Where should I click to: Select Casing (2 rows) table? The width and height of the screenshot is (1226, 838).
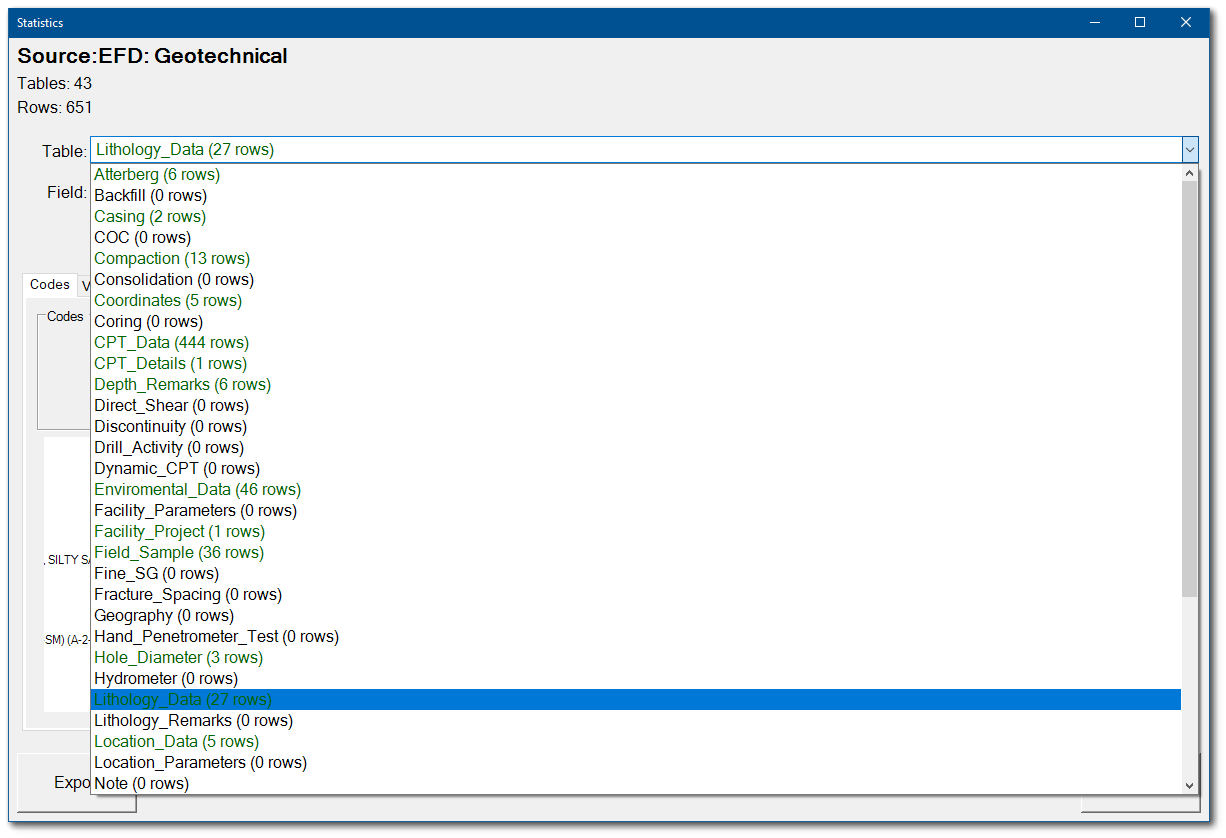[149, 216]
